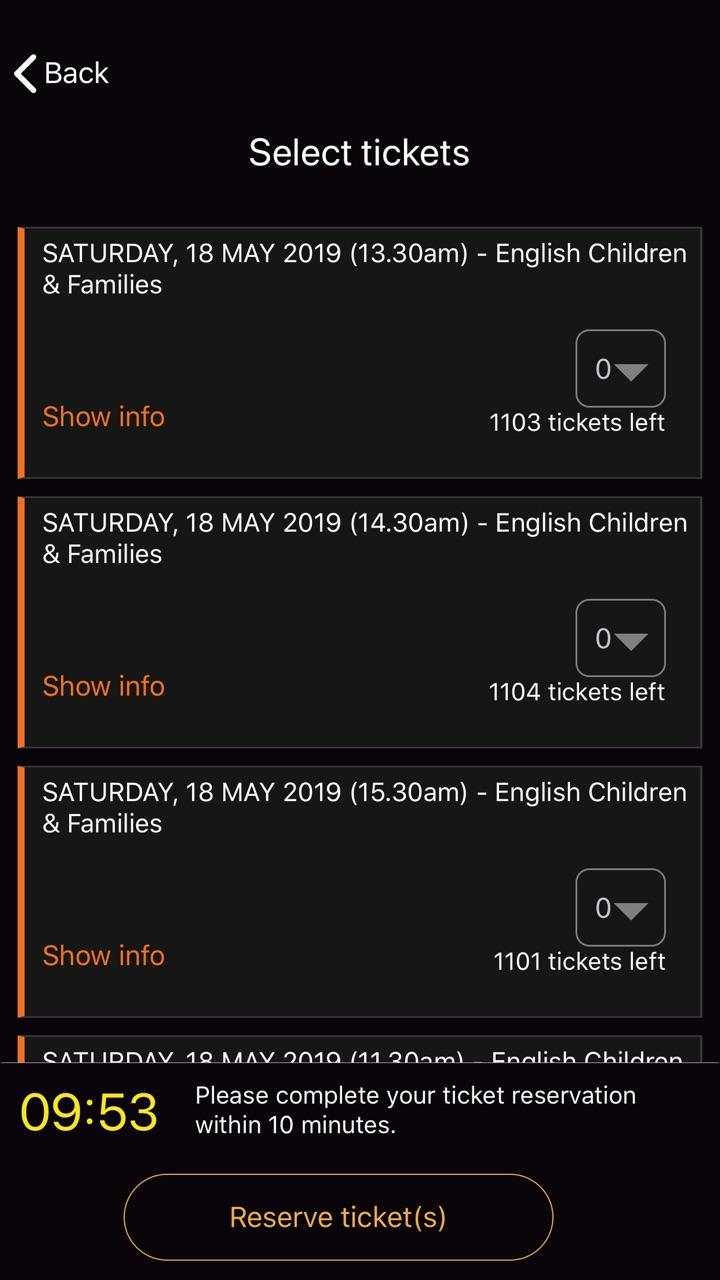Click the Back label text
The height and width of the screenshot is (1280, 720).
coord(76,74)
